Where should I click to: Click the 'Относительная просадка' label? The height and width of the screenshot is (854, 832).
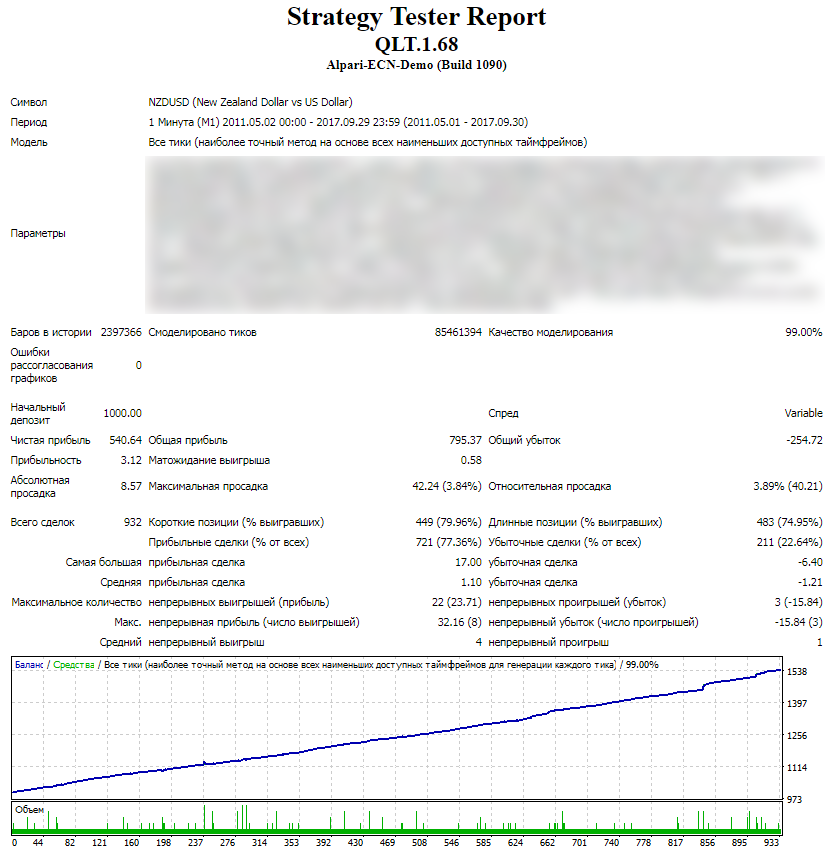pyautogui.click(x=549, y=486)
